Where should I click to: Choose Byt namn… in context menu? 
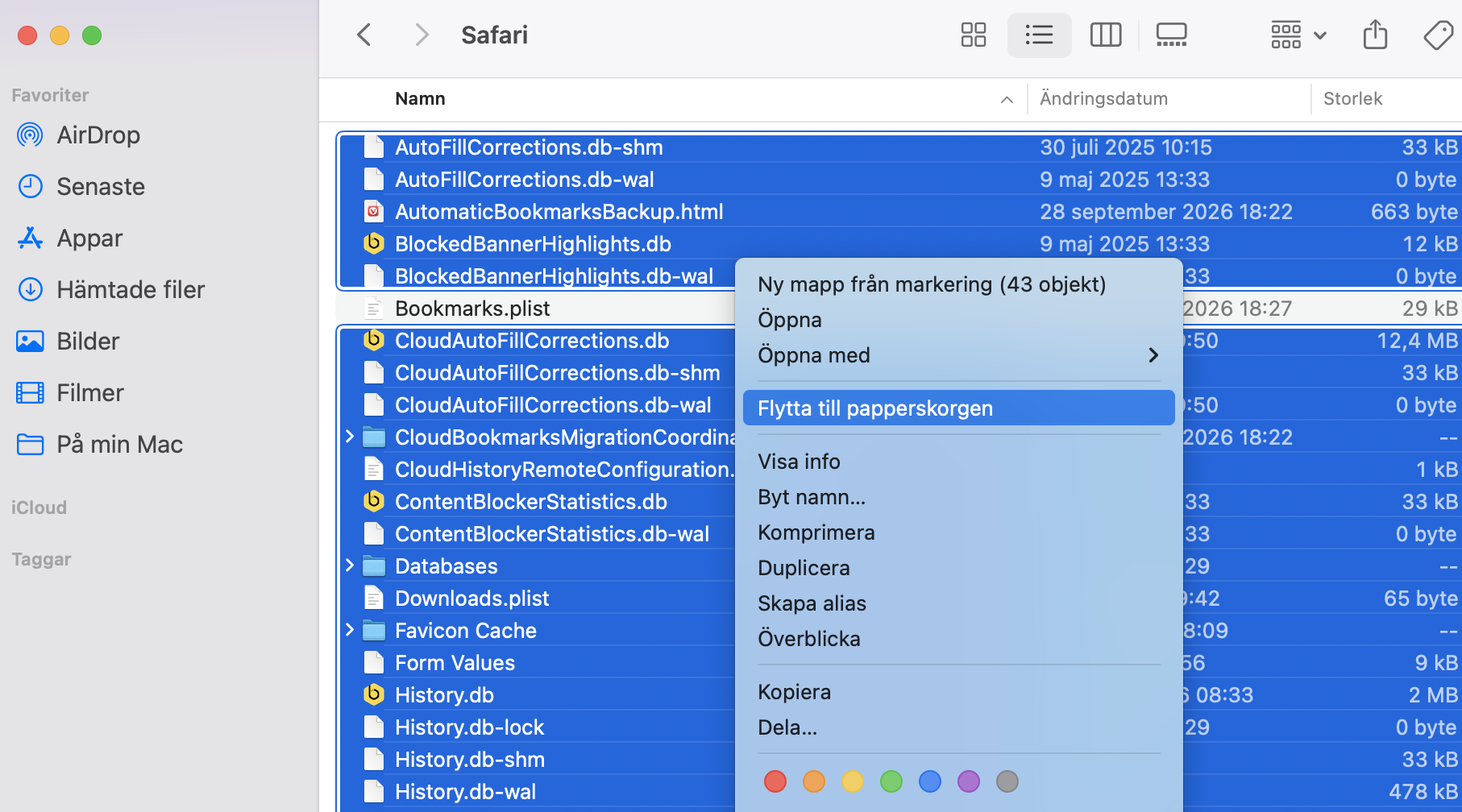click(x=958, y=497)
